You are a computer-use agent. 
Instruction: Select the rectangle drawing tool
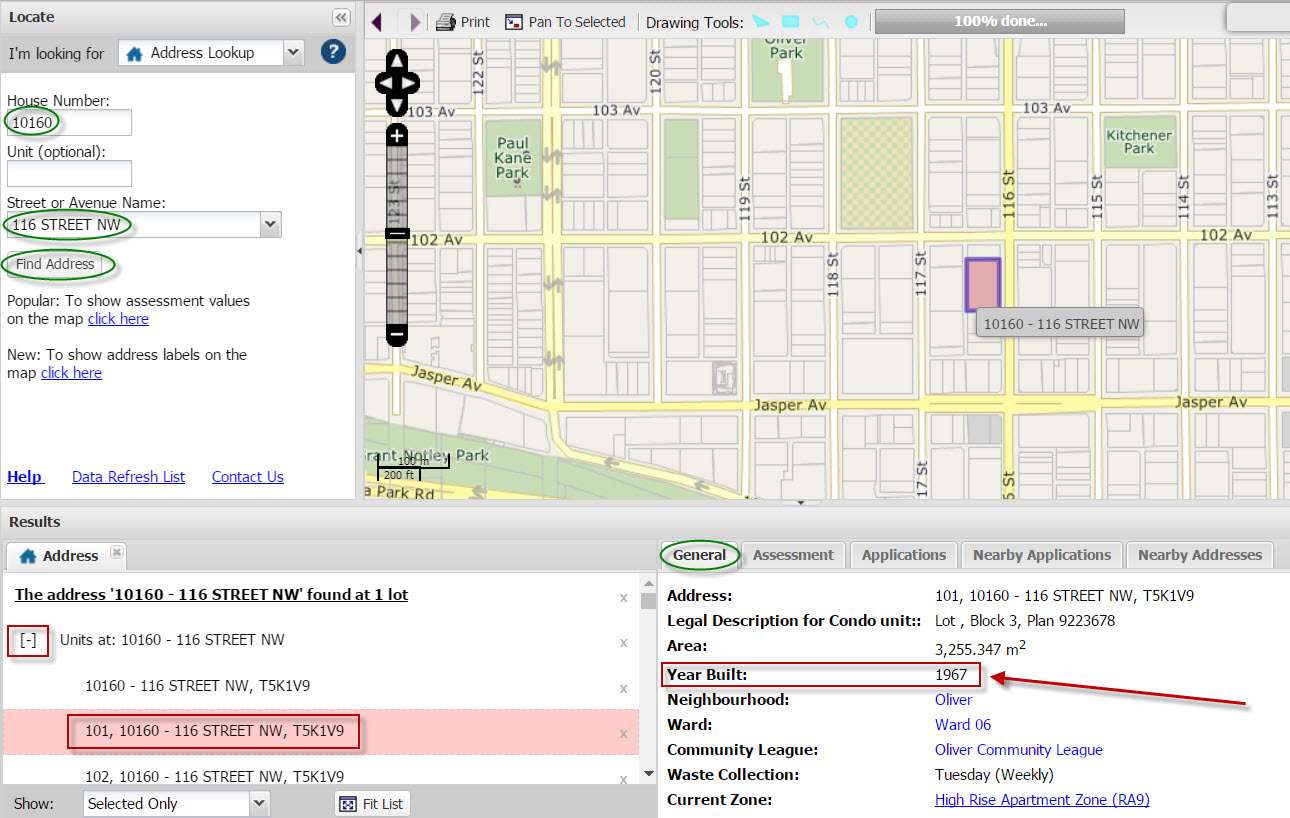(790, 22)
